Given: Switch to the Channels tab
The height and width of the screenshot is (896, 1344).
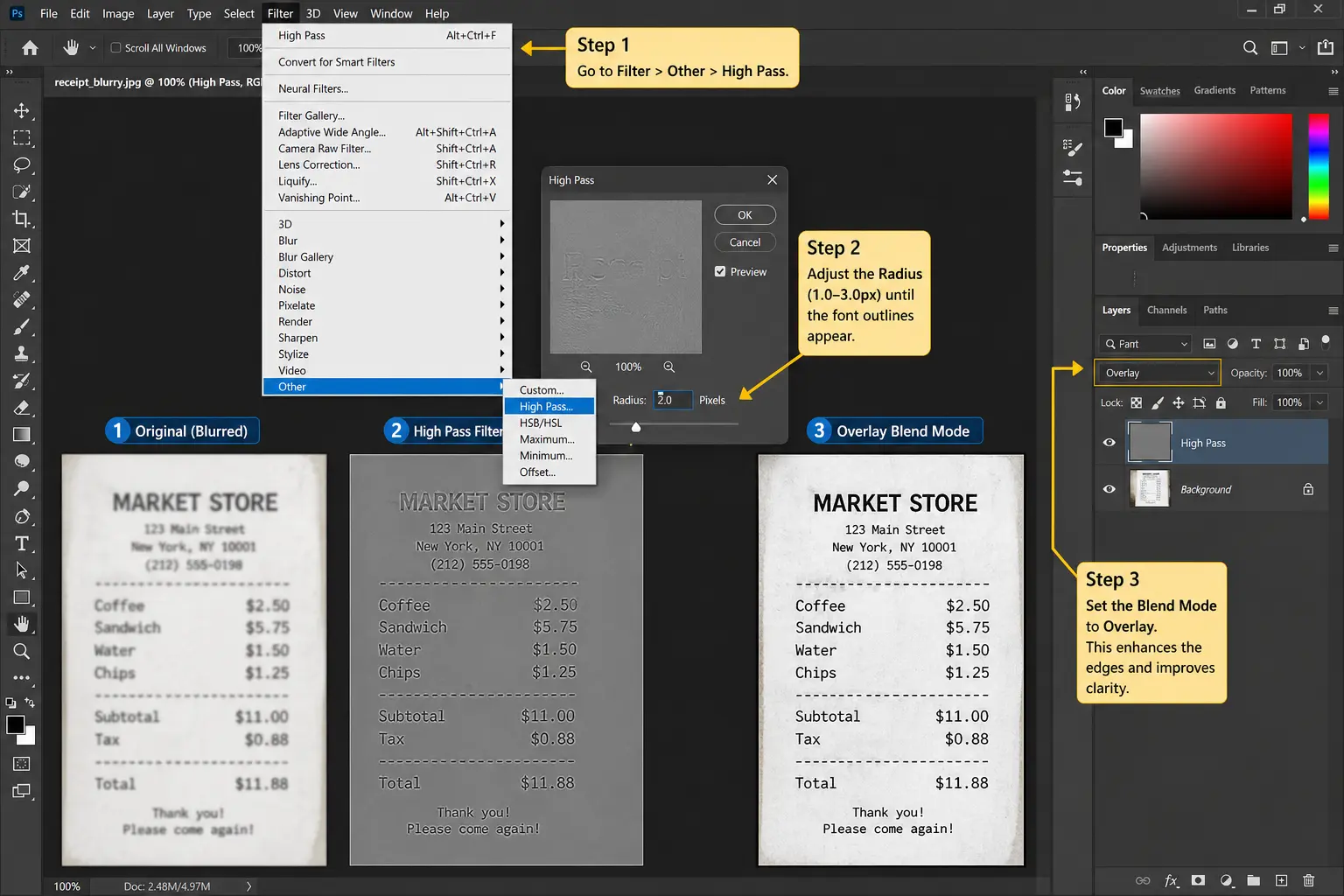Looking at the screenshot, I should pyautogui.click(x=1166, y=310).
